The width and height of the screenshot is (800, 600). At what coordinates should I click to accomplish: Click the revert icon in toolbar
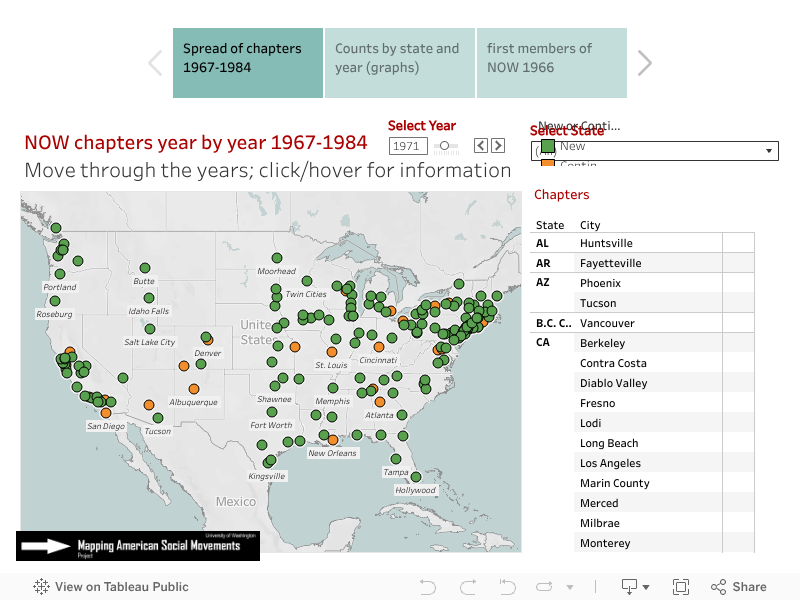(508, 587)
